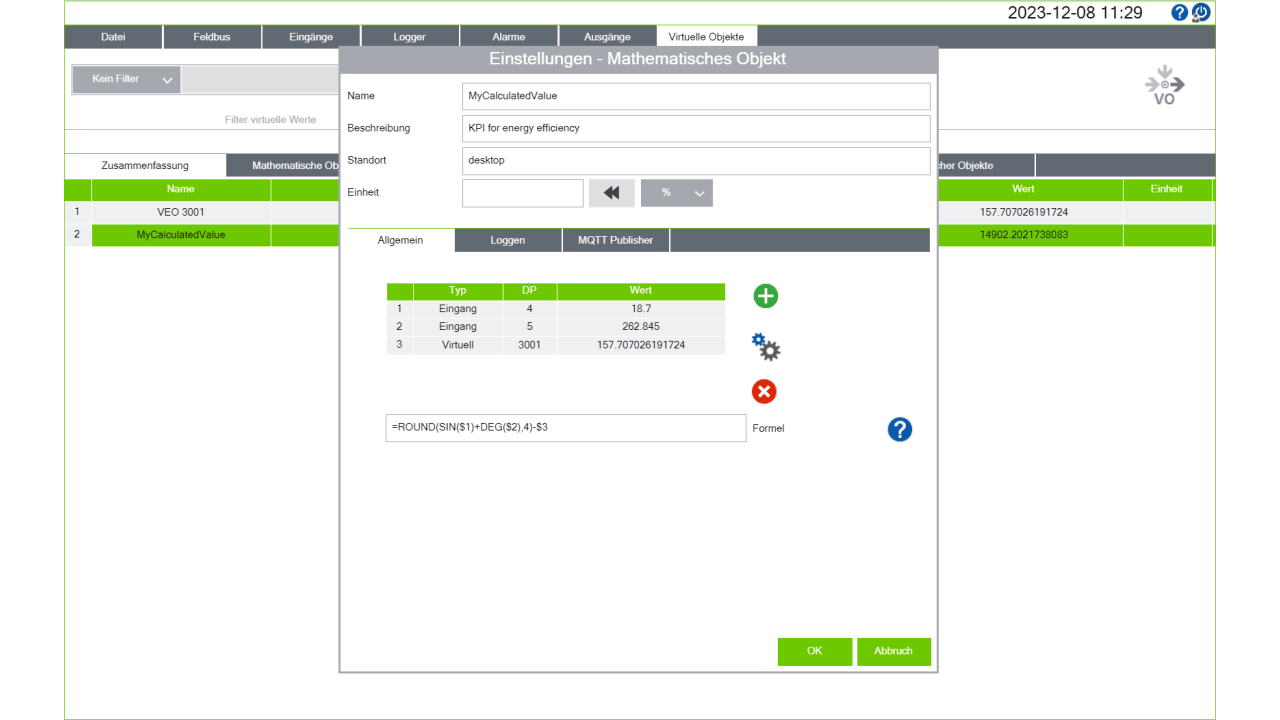Click the top-bar help question icon
Viewport: 1280px width, 720px height.
coord(1180,13)
